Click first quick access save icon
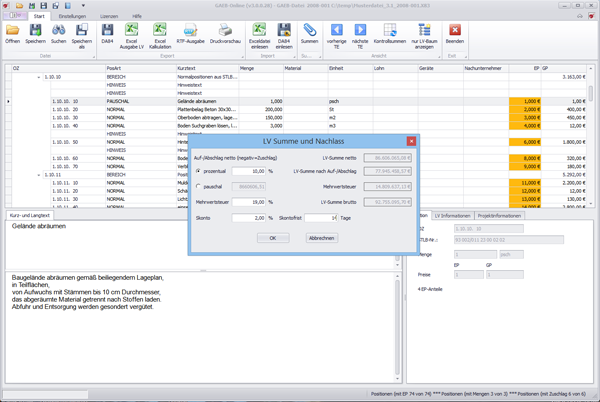This screenshot has width=600, height=402. tap(32, 5)
